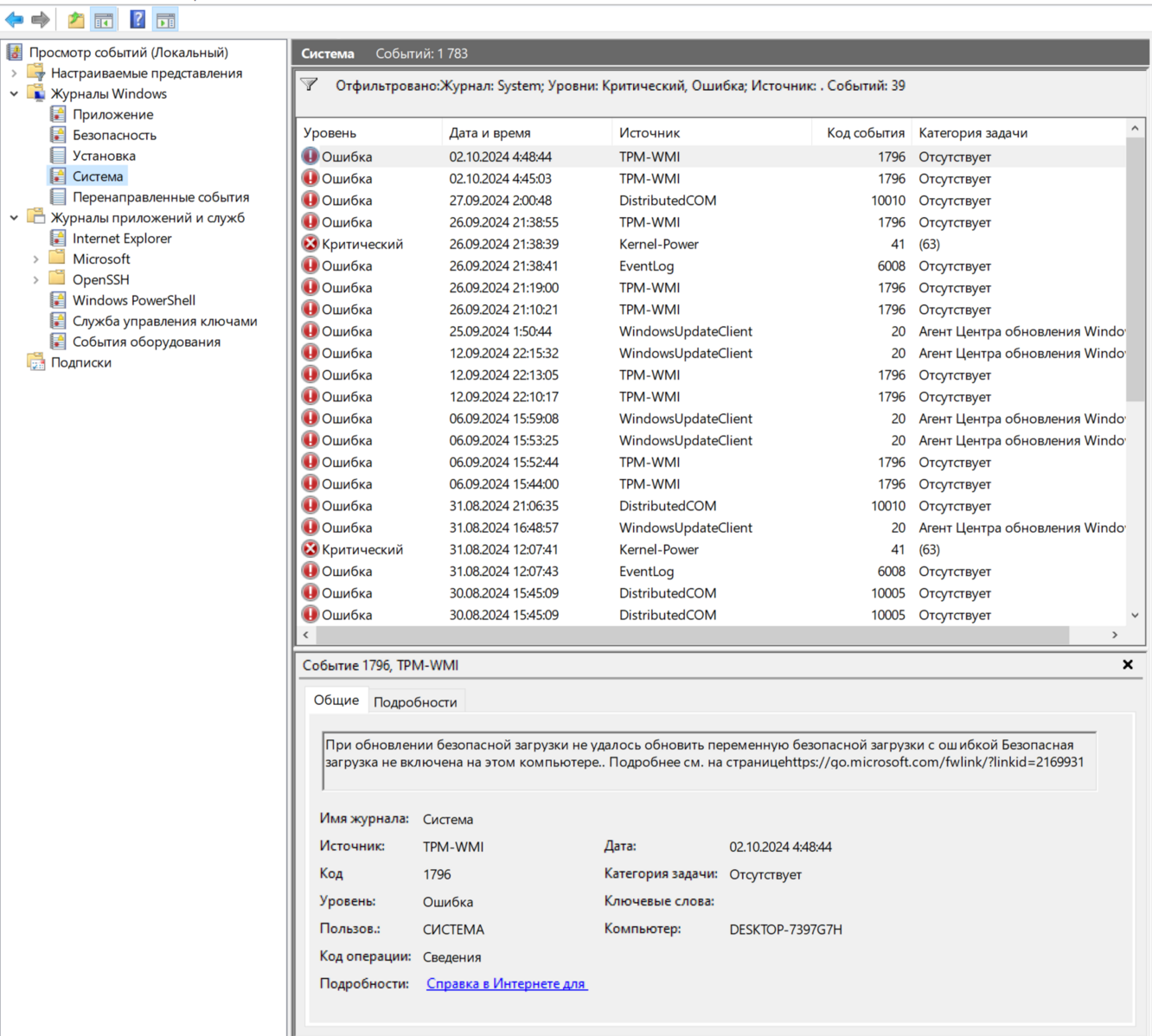Click the filter funnel icon
This screenshot has width=1152, height=1036.
click(310, 85)
